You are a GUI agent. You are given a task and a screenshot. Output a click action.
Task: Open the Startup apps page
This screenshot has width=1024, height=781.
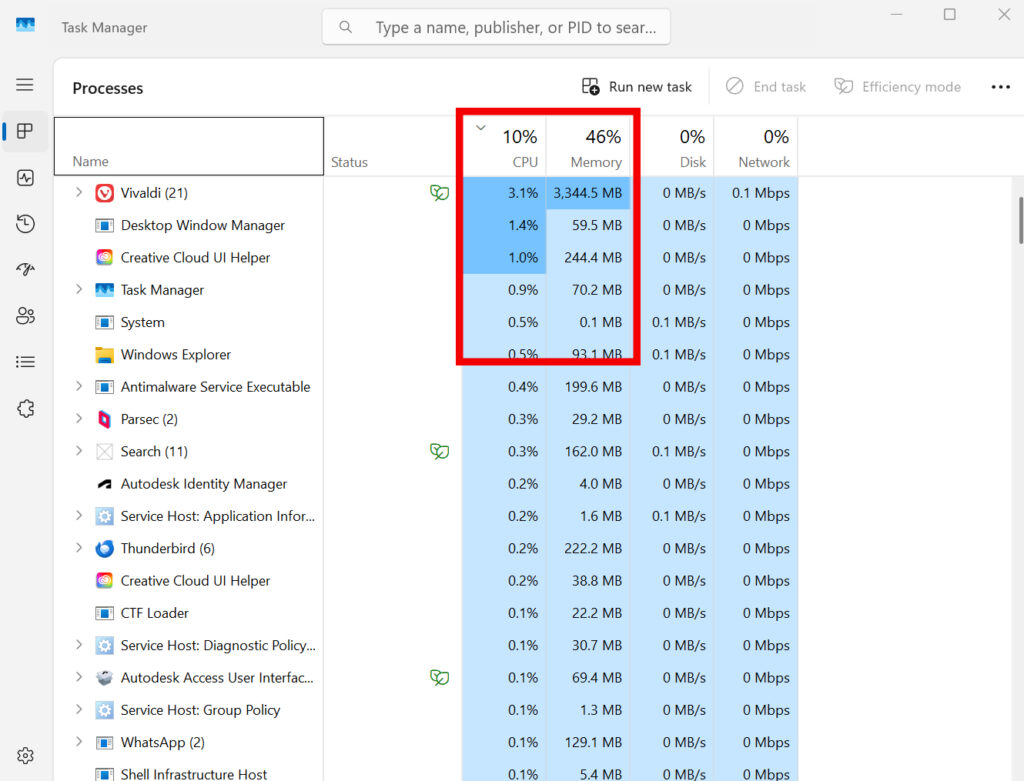[25, 269]
